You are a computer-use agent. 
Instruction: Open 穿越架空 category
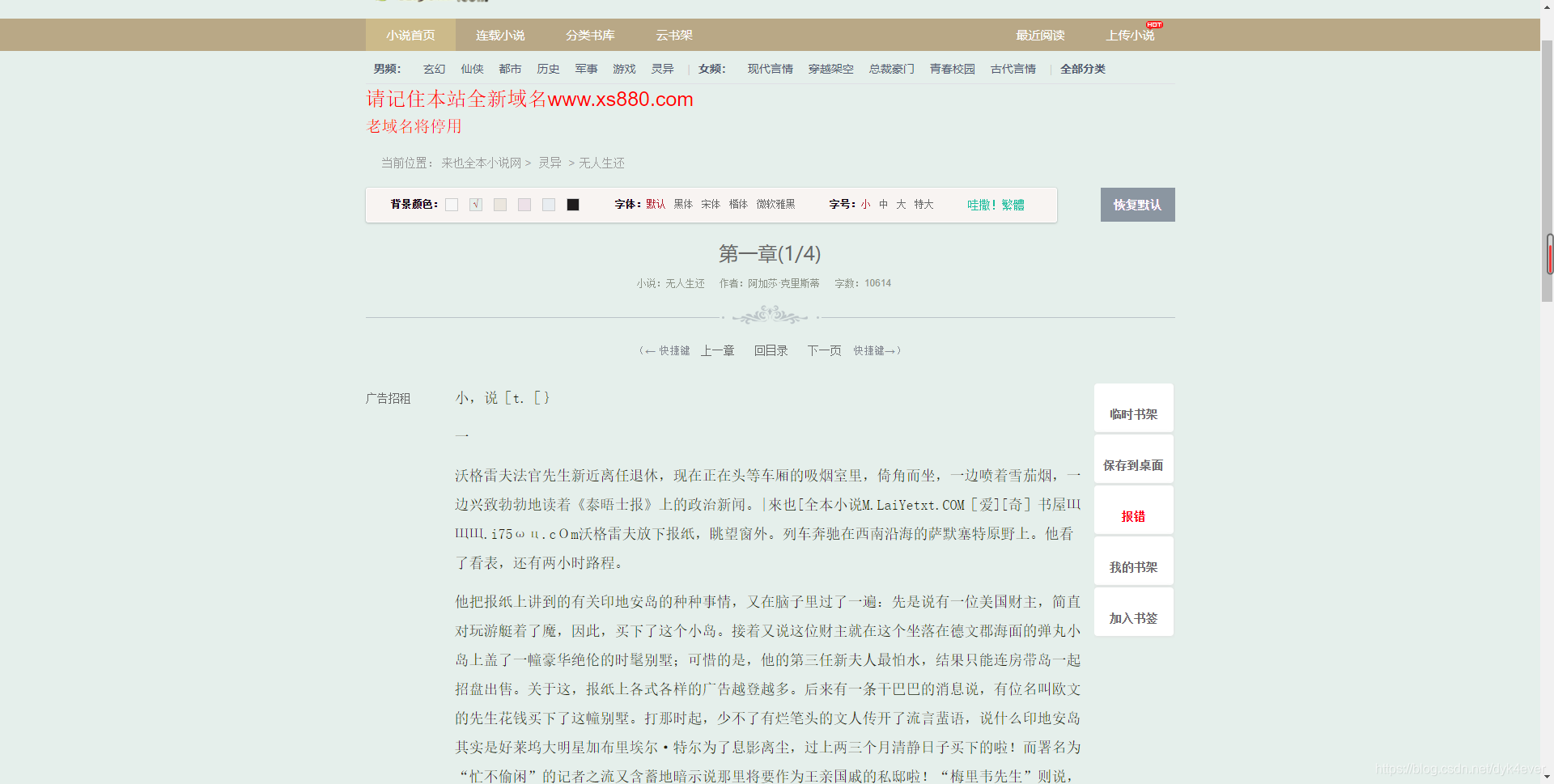click(830, 69)
